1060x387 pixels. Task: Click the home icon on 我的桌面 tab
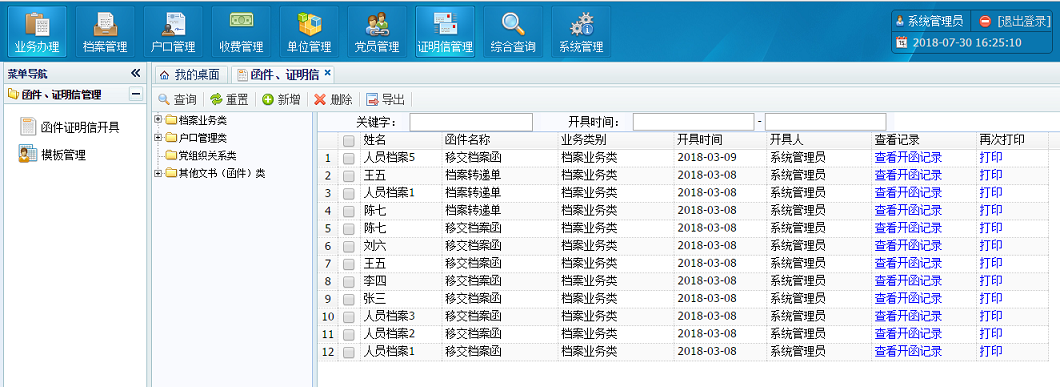[x=164, y=74]
